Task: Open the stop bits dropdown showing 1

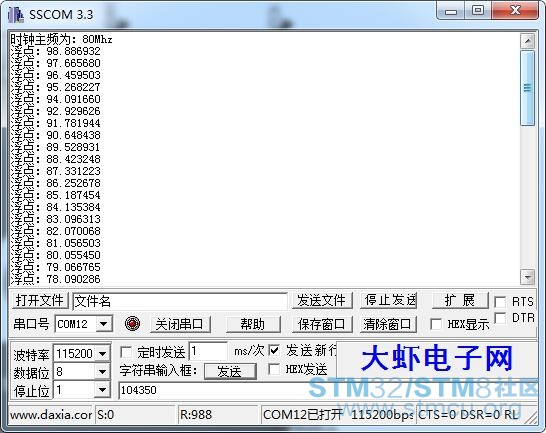Action: (102, 390)
